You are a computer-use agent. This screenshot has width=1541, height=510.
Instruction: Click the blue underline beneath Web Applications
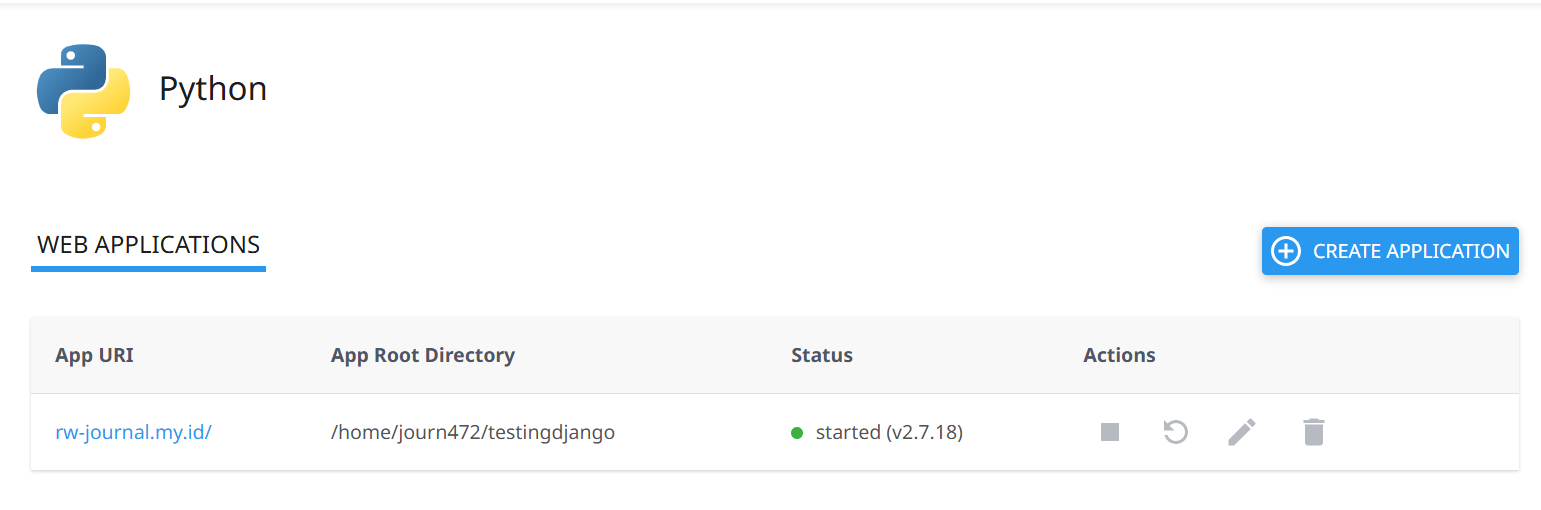(148, 268)
